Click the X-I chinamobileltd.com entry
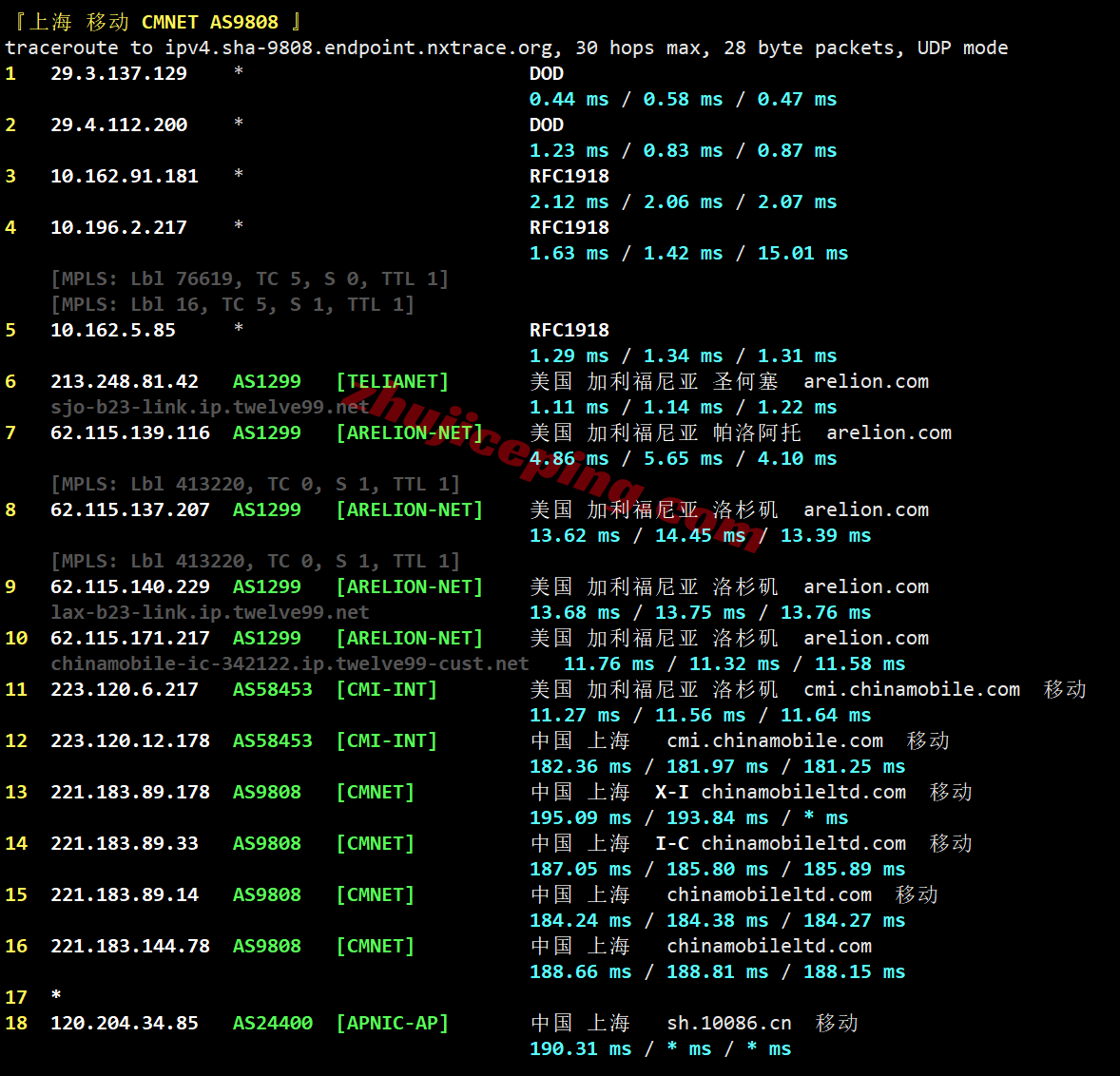The image size is (1120, 1076). click(781, 794)
